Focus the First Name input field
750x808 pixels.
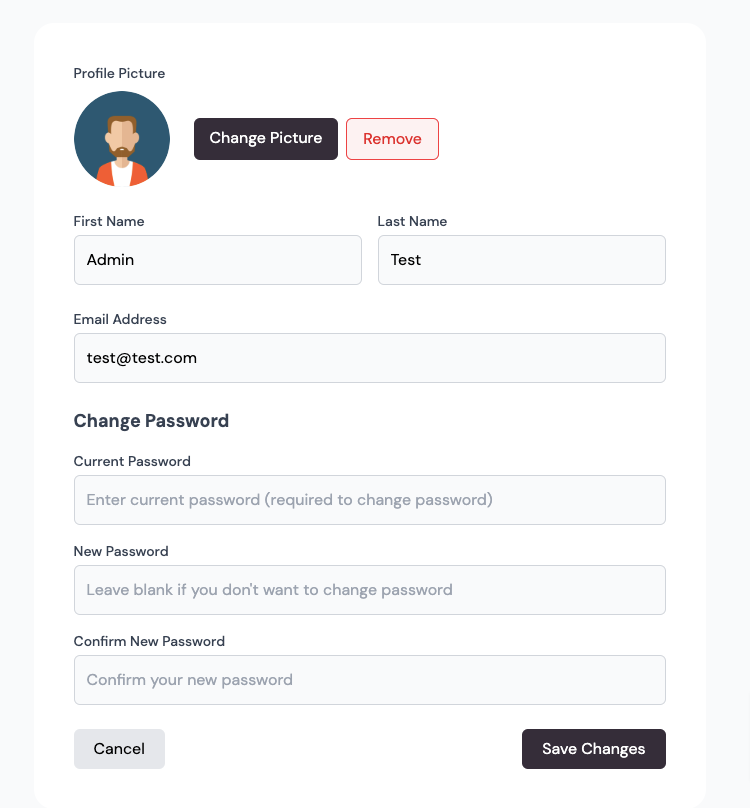(217, 260)
